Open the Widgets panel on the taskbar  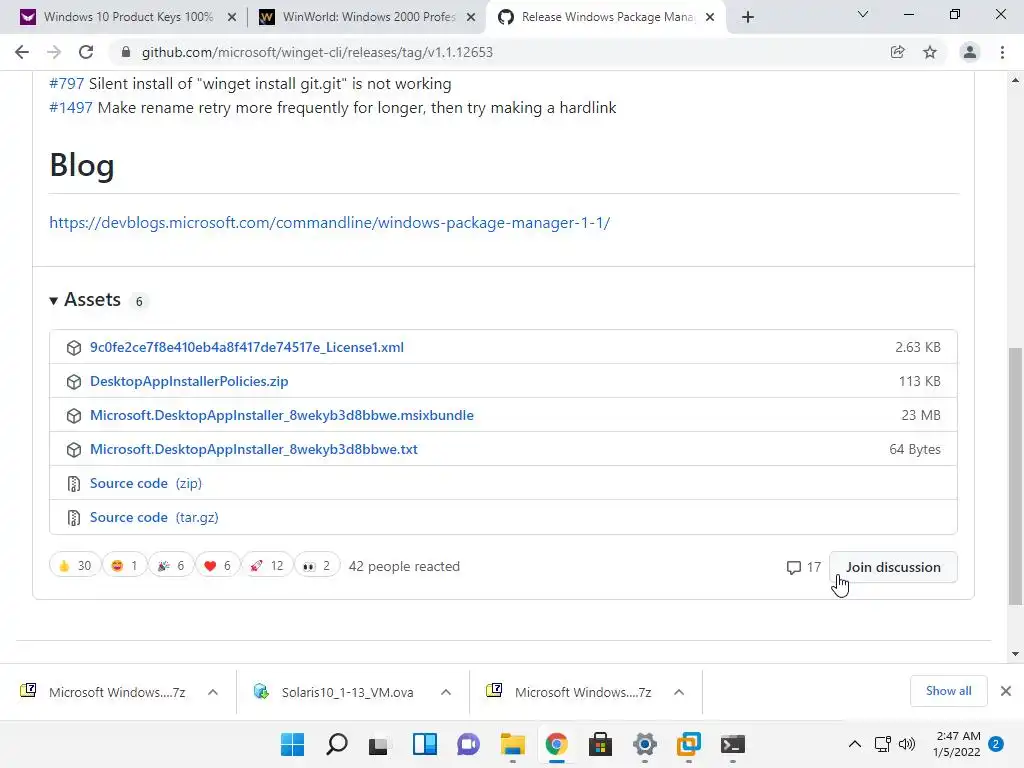pyautogui.click(x=425, y=744)
